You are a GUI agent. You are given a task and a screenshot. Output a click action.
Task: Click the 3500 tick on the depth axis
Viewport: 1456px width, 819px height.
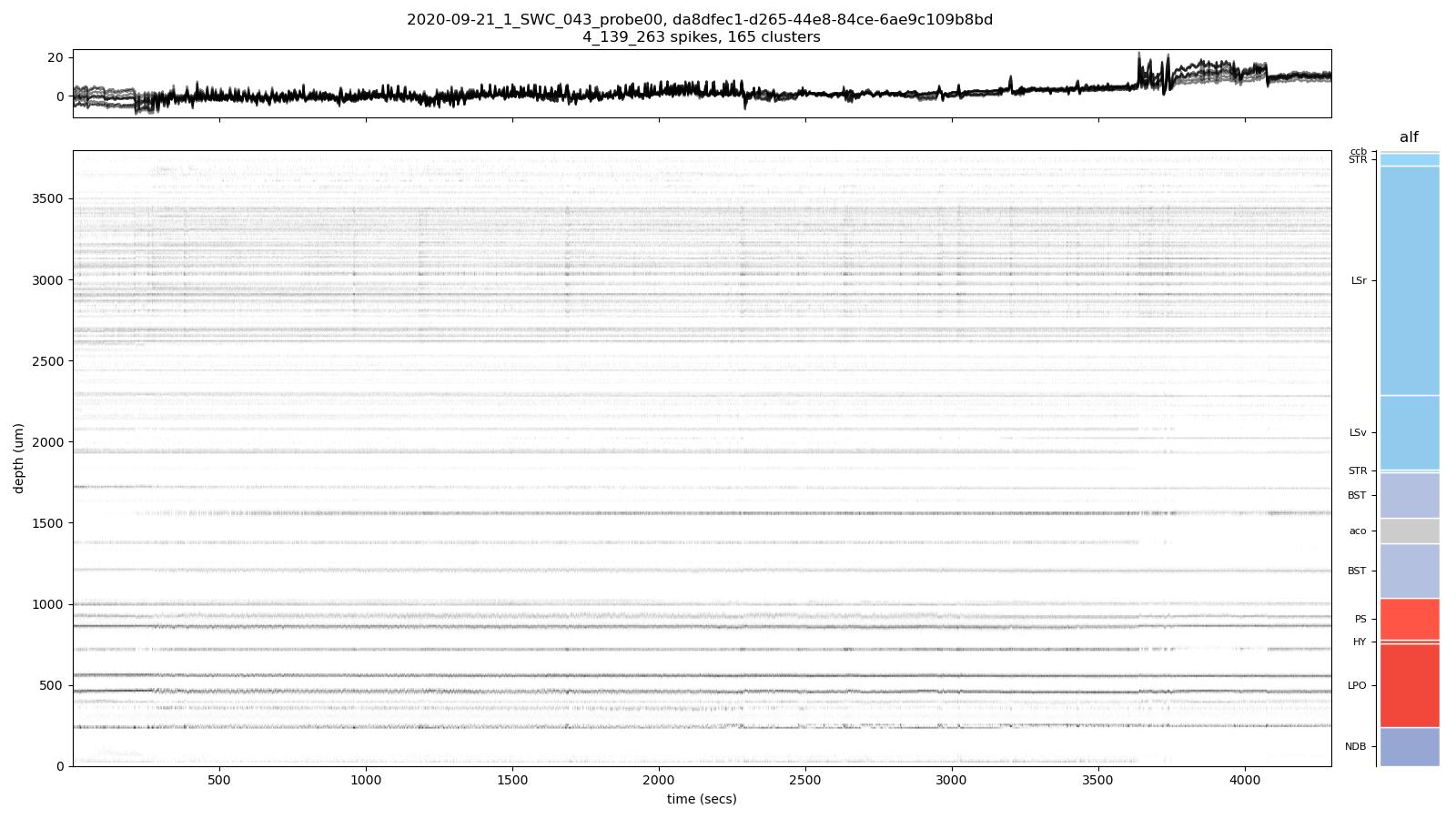pos(48,198)
